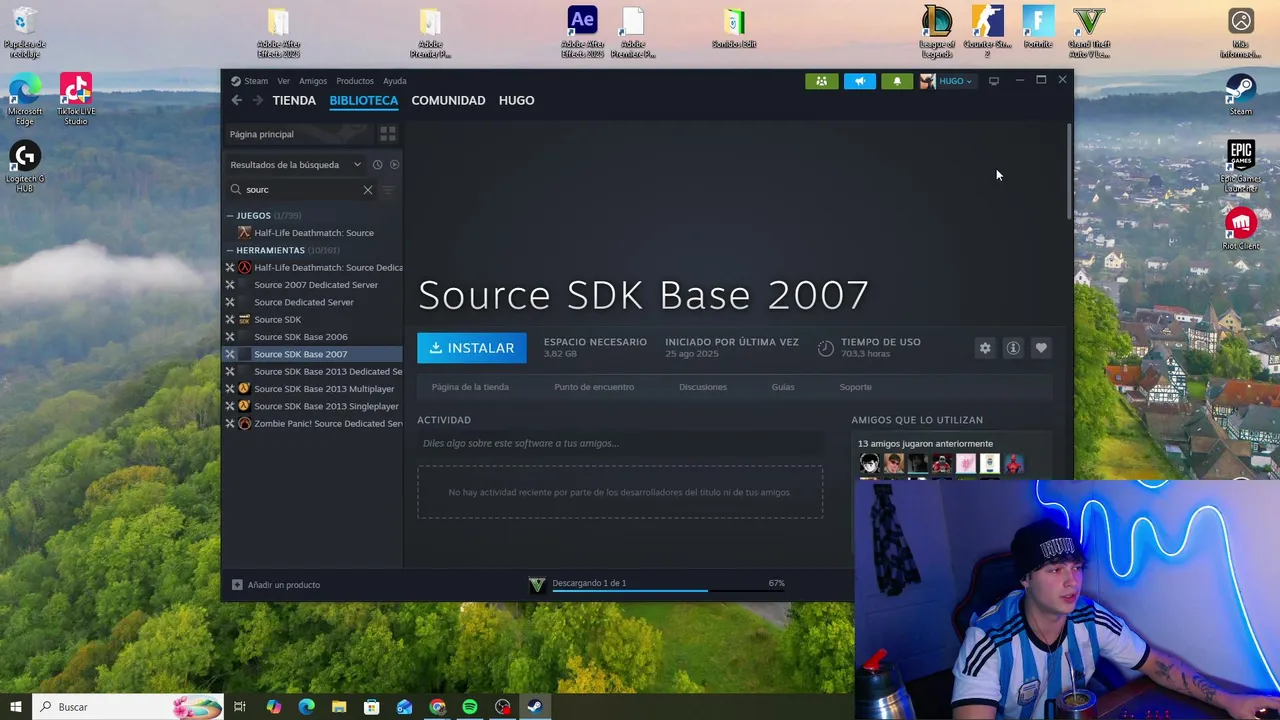The height and width of the screenshot is (720, 1280).
Task: Click the blue announcements megaphone icon
Action: (x=859, y=81)
